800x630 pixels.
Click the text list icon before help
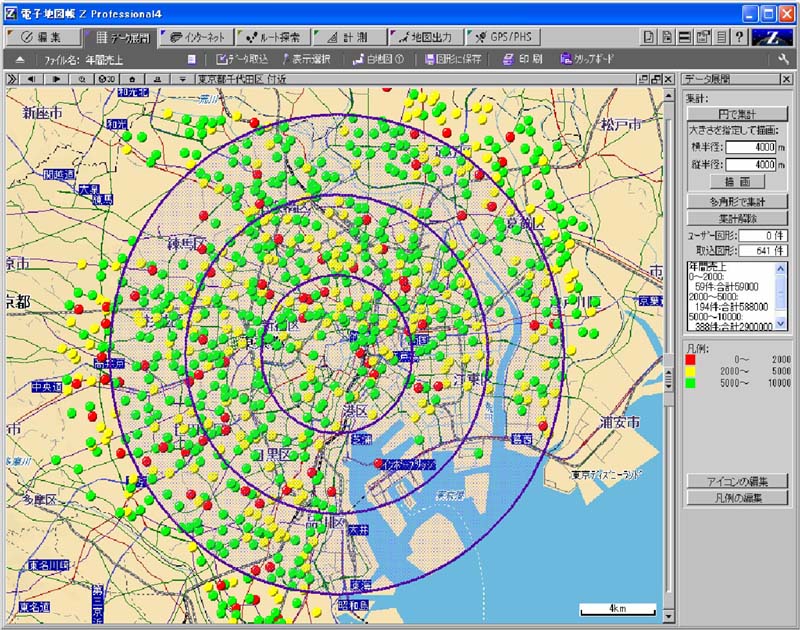(x=721, y=37)
